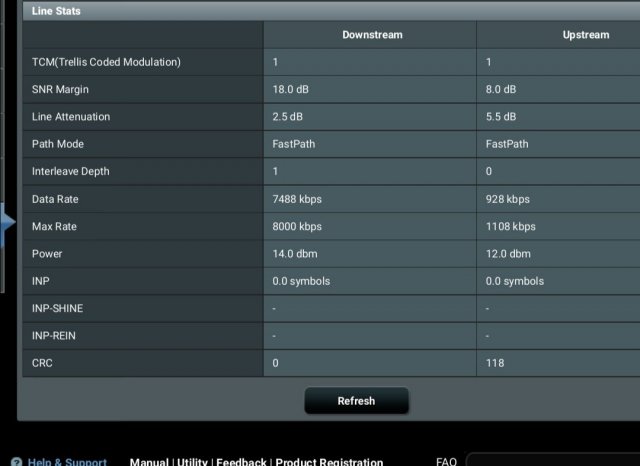The width and height of the screenshot is (640, 466).
Task: Click upstream attenuation 5.5 dB value
Action: click(501, 117)
